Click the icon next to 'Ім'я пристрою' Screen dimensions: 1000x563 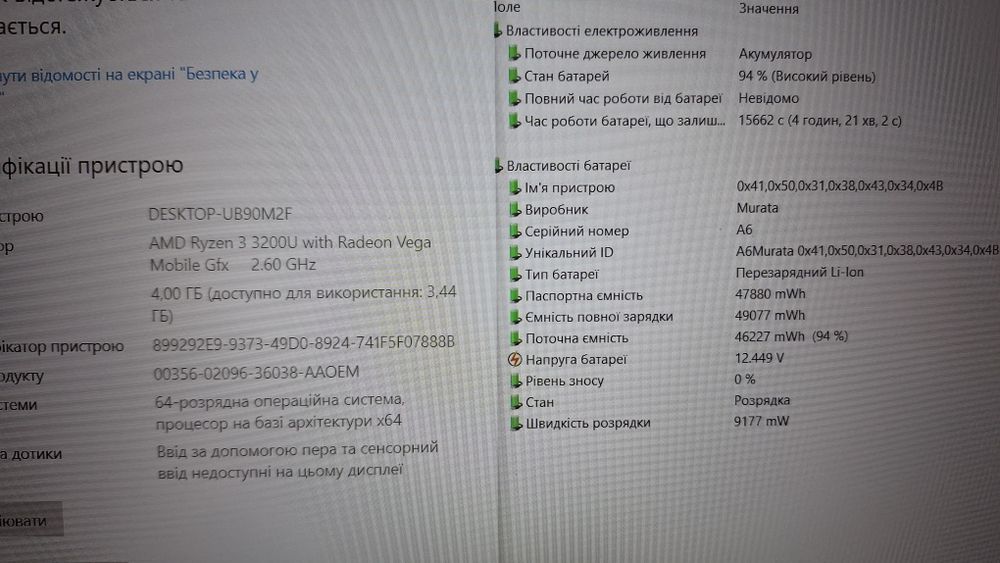point(515,187)
